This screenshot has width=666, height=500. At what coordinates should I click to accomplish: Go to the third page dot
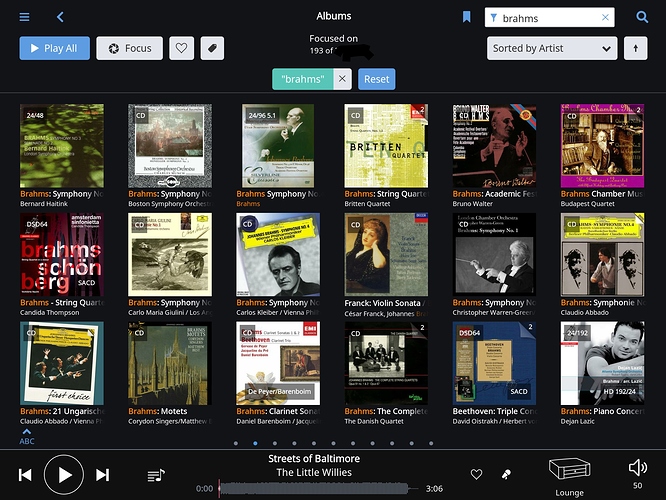click(275, 443)
